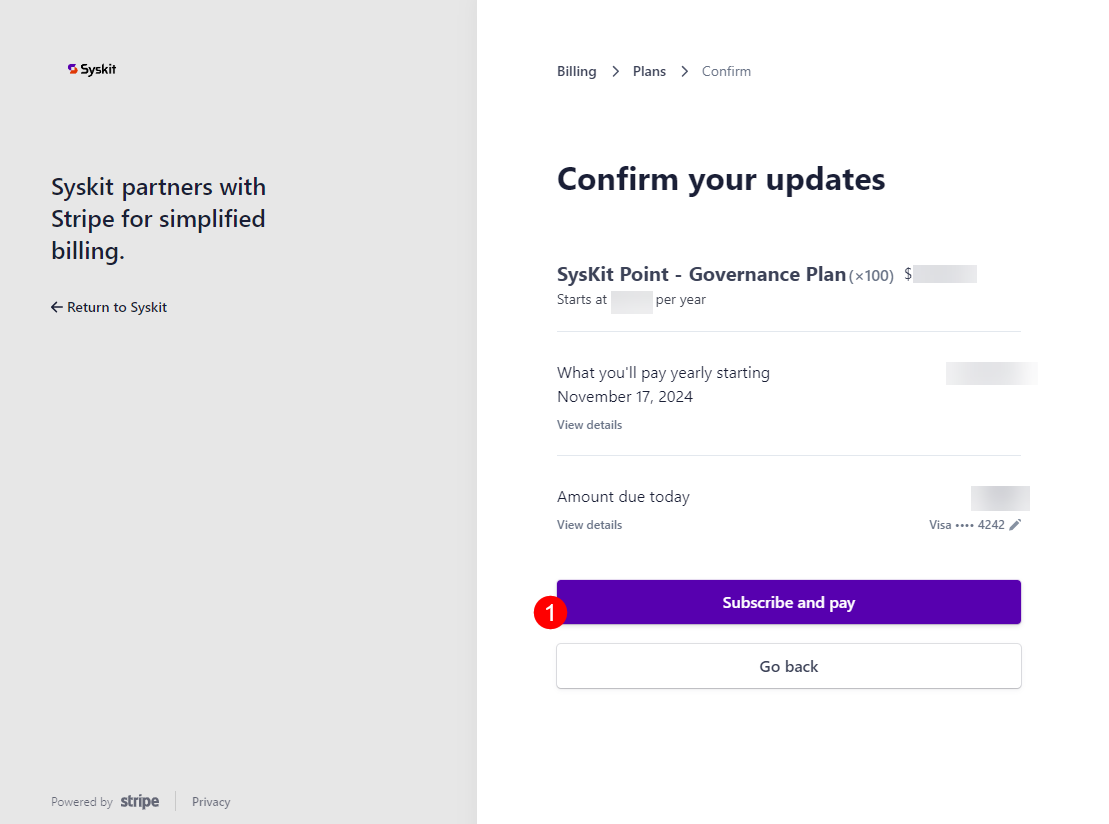The width and height of the screenshot is (1109, 824).
Task: Open the Plans breadcrumb step
Action: 649,71
